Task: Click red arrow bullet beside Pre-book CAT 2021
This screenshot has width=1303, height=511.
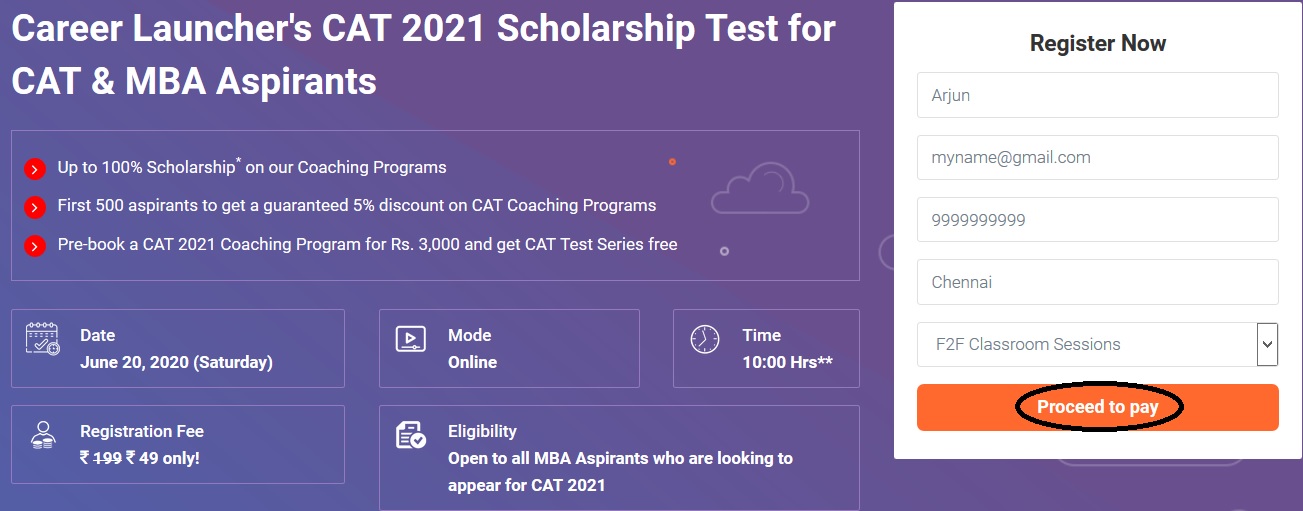Action: [x=35, y=246]
